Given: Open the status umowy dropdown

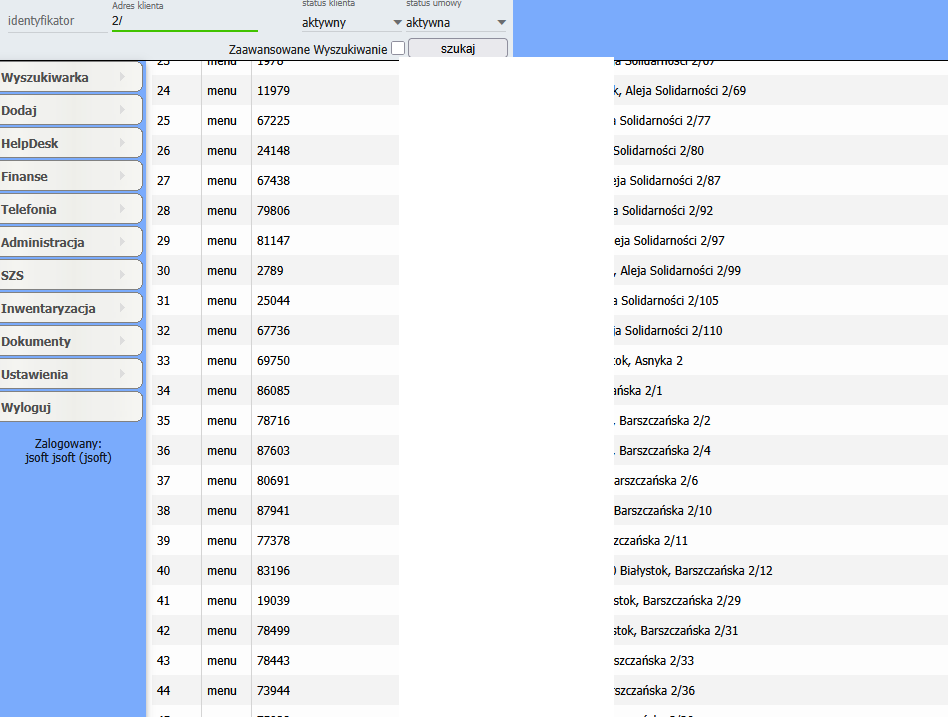Looking at the screenshot, I should (456, 22).
